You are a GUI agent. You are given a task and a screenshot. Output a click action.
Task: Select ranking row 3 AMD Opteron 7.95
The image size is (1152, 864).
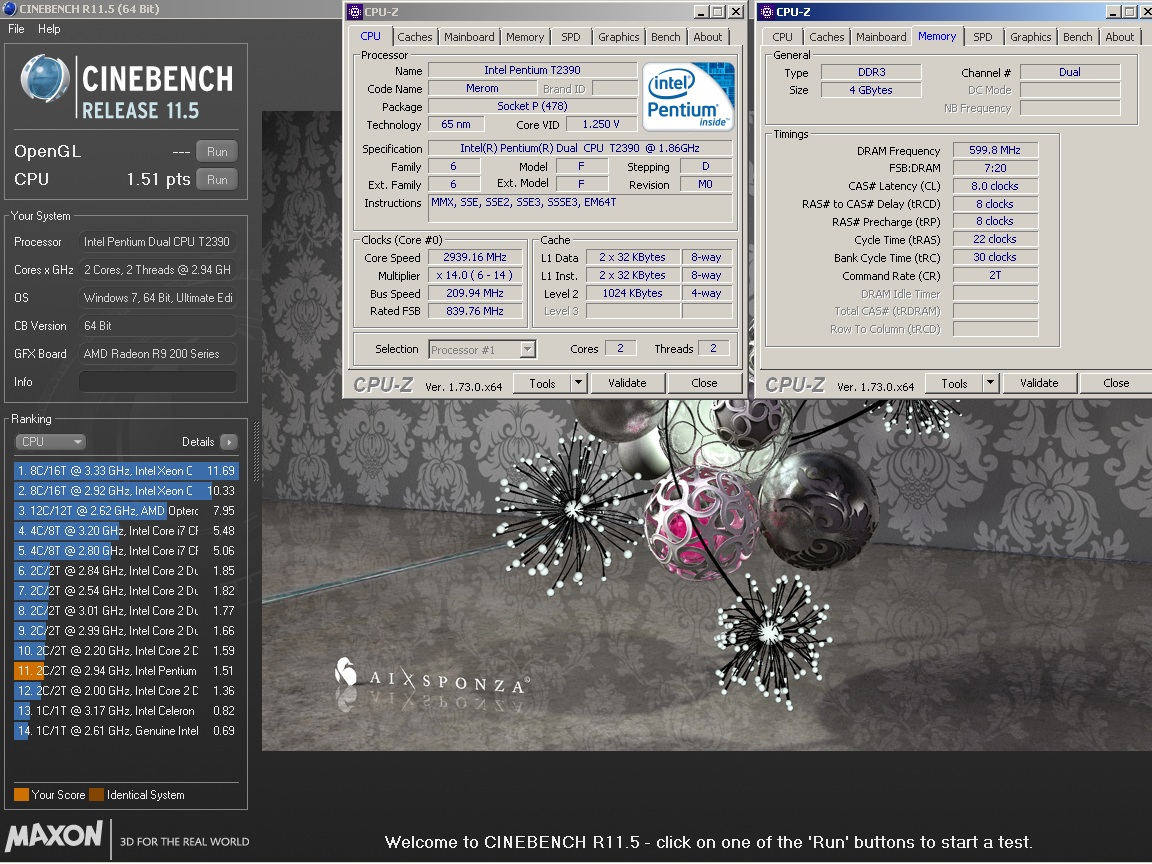[x=126, y=511]
